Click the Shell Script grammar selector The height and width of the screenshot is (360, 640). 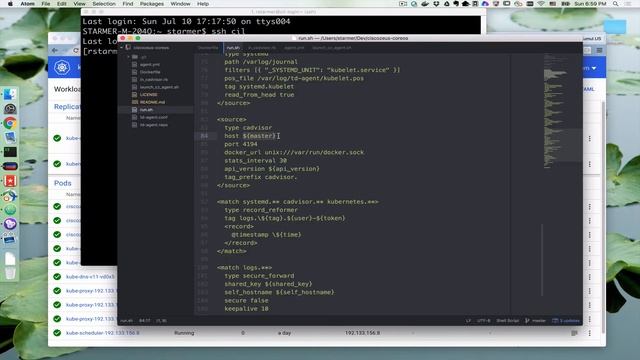[507, 321]
